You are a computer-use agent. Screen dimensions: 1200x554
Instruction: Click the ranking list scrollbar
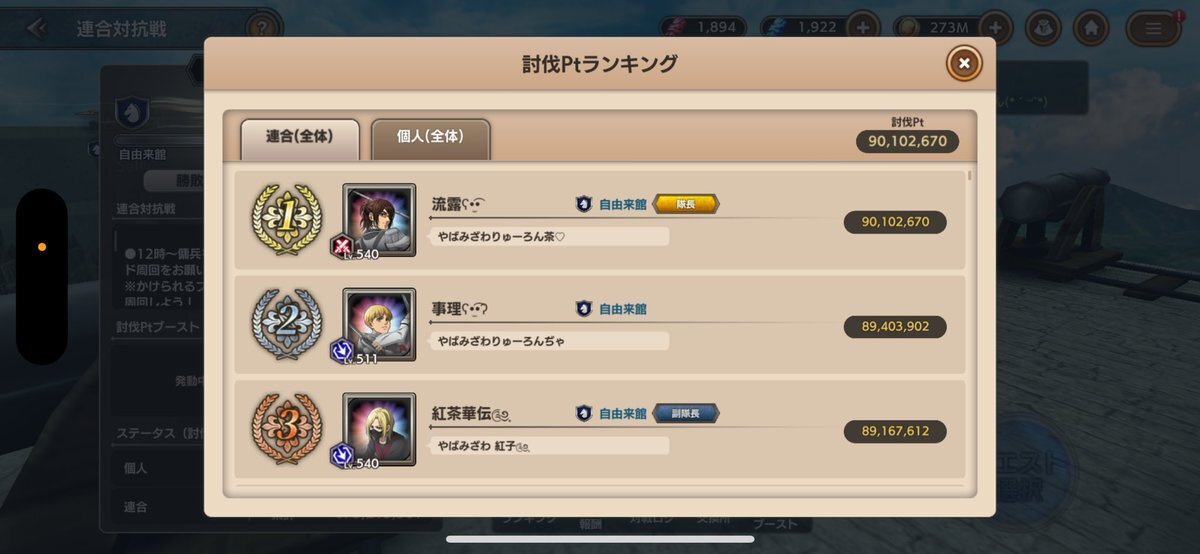pyautogui.click(x=969, y=178)
